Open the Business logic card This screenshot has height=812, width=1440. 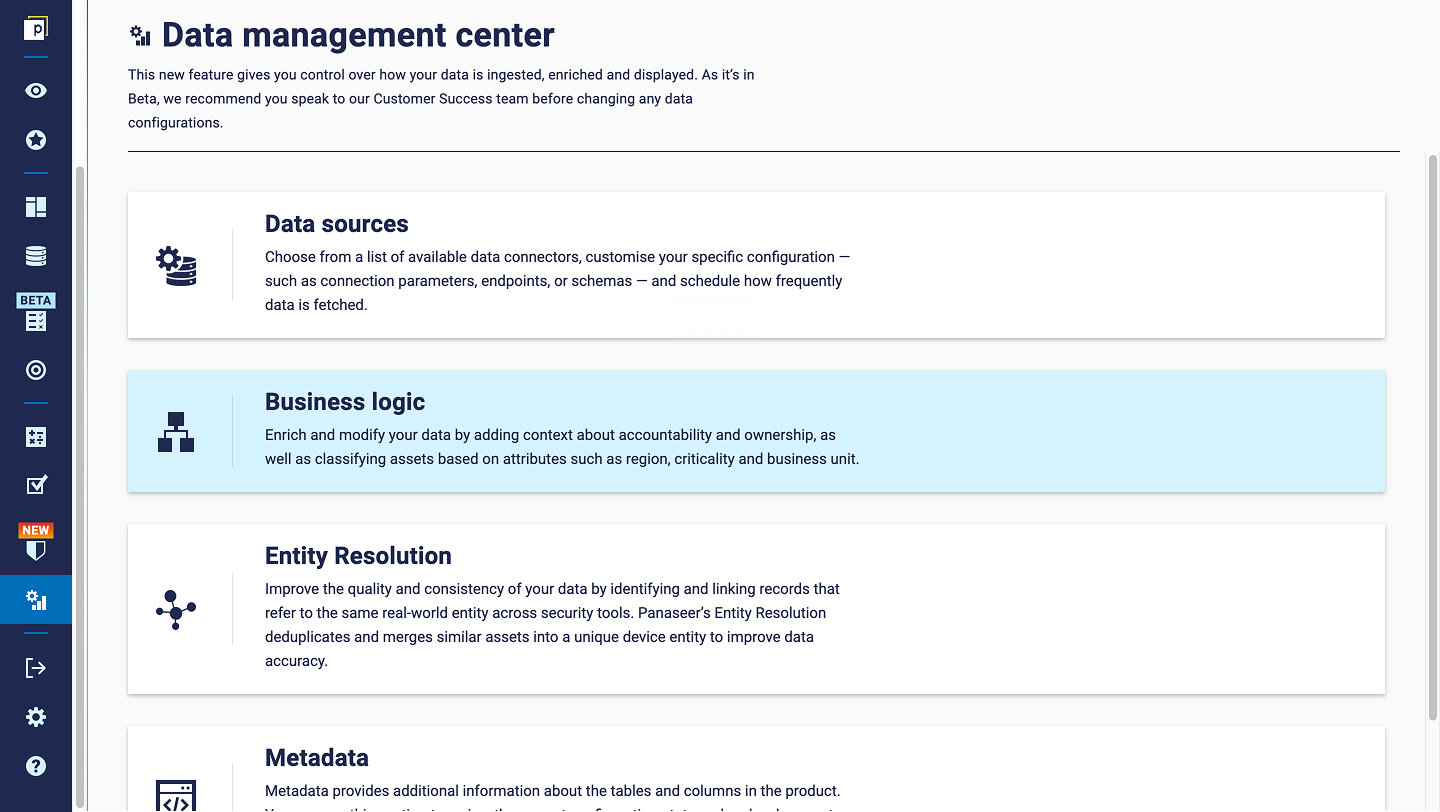756,431
